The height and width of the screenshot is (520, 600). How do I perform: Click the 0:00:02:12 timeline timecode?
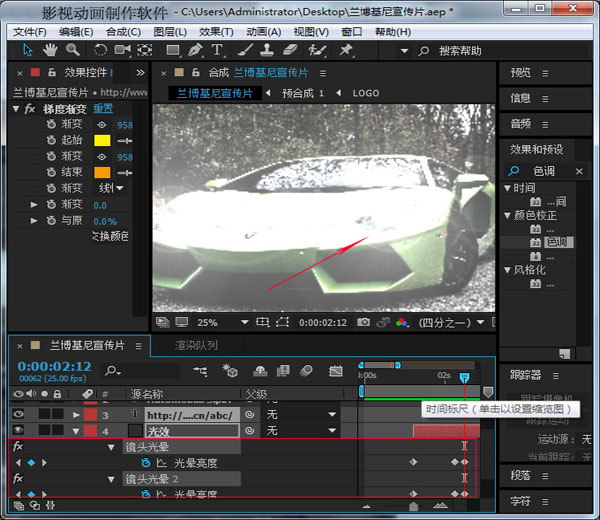[x=54, y=367]
